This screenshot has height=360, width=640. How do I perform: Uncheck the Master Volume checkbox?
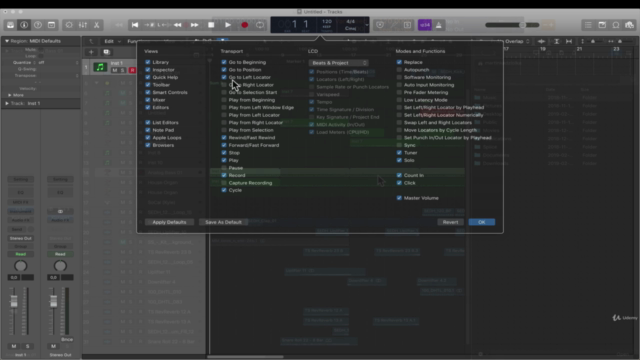[x=399, y=198]
